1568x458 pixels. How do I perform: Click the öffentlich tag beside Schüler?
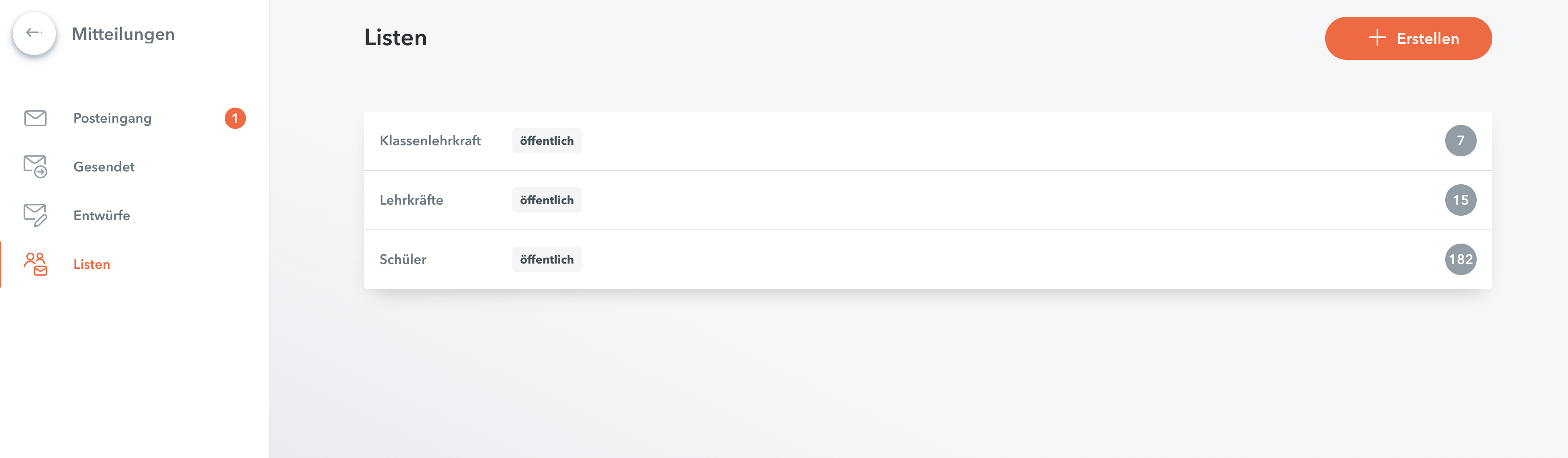(546, 259)
